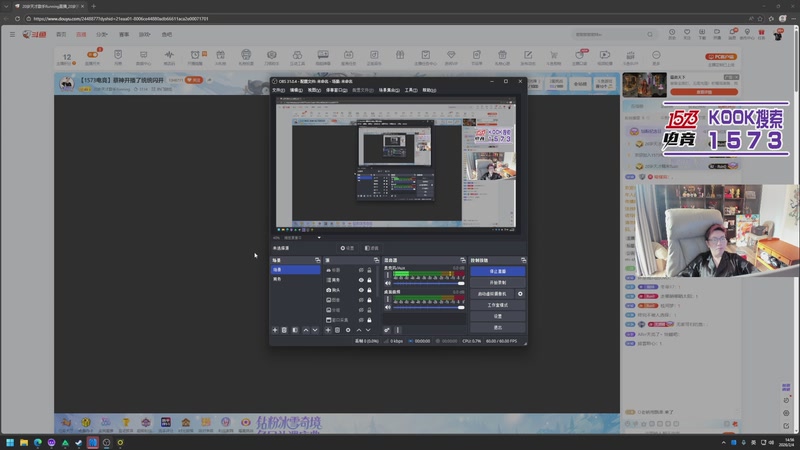Screen dimensions: 800x450
Task: Open the red gift tasks icon in header
Action: (761, 34)
